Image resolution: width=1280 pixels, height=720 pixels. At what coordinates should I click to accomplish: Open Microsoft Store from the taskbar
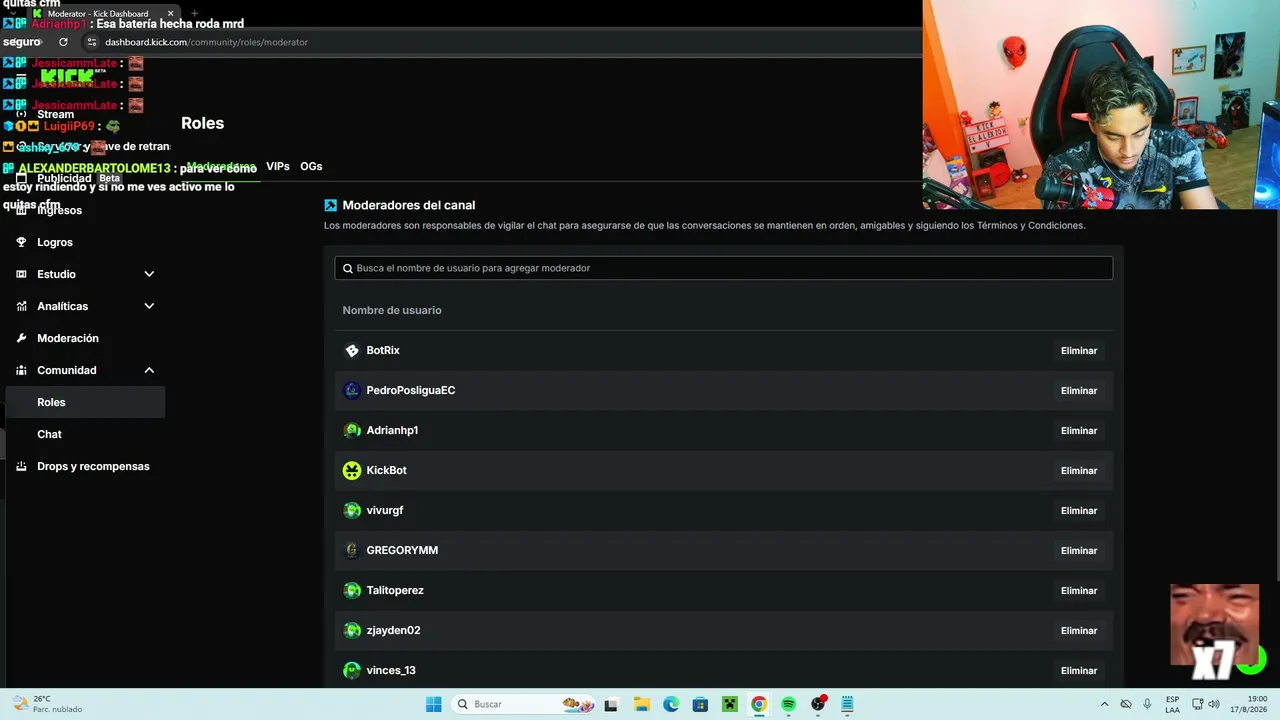point(700,704)
